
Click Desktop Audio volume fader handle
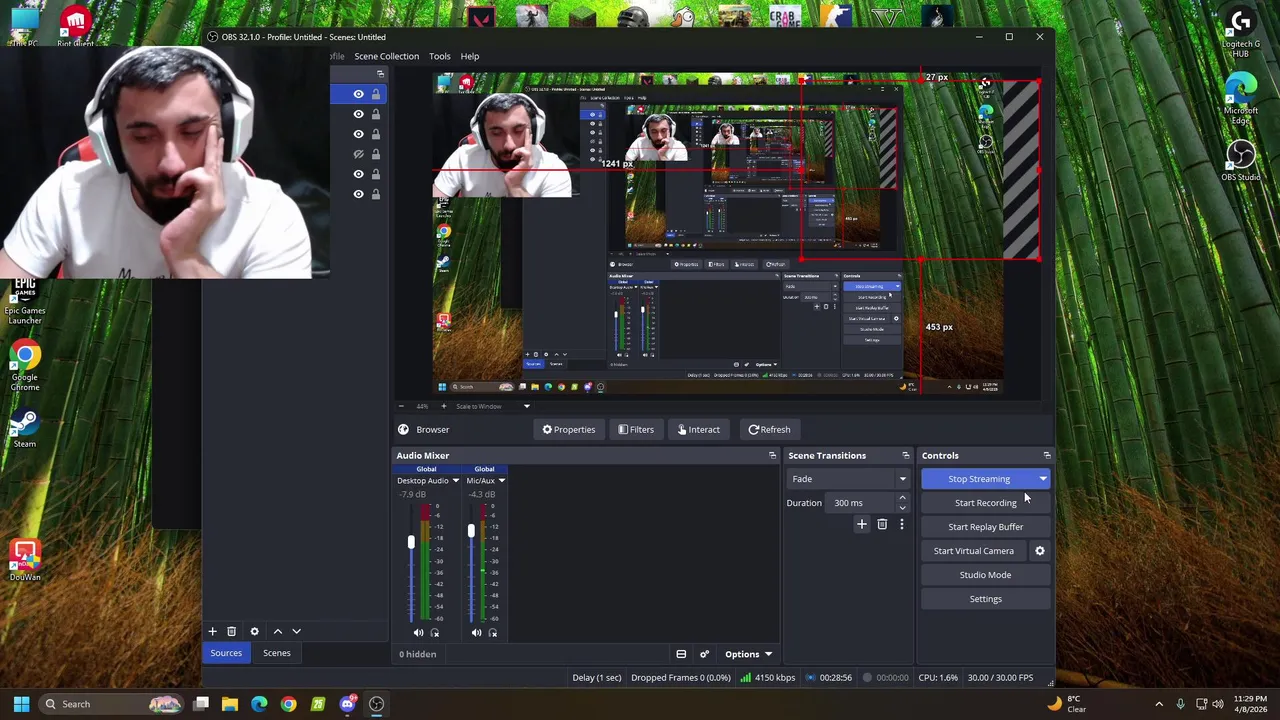tap(410, 542)
